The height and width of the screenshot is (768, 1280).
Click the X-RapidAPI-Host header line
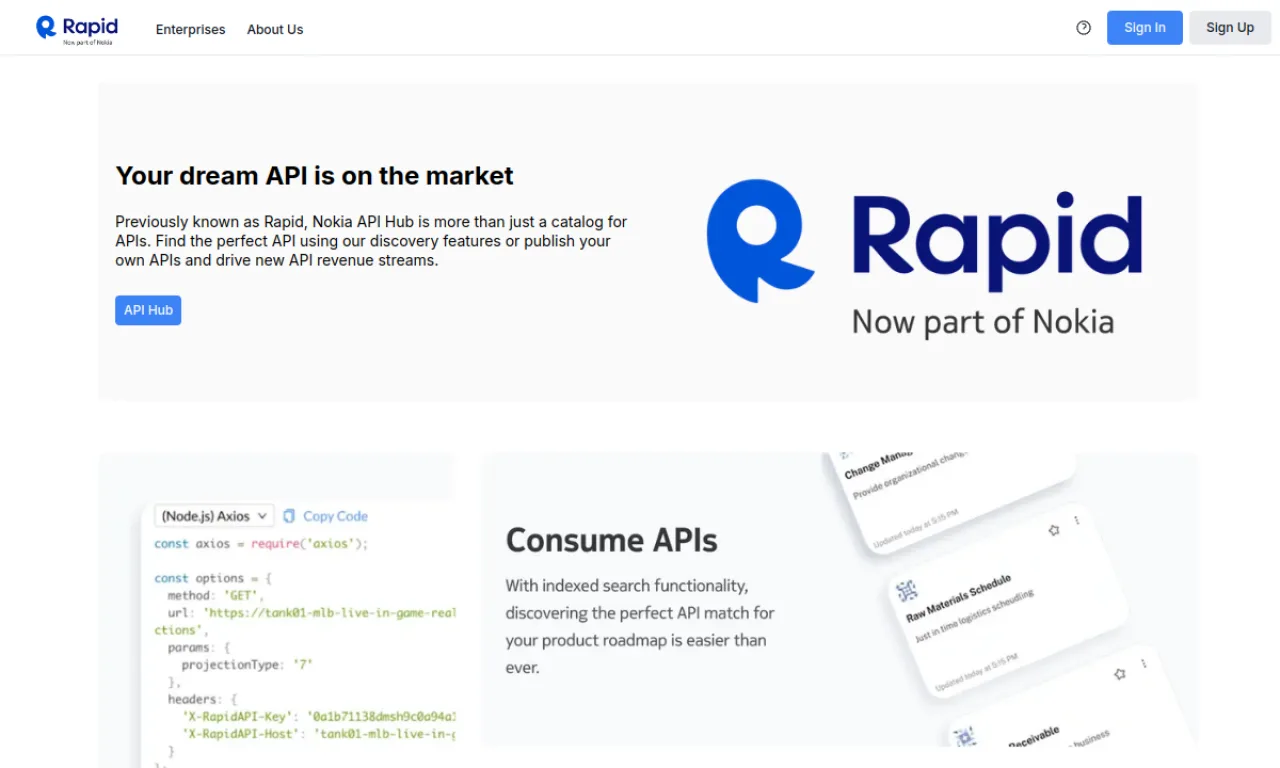point(319,734)
